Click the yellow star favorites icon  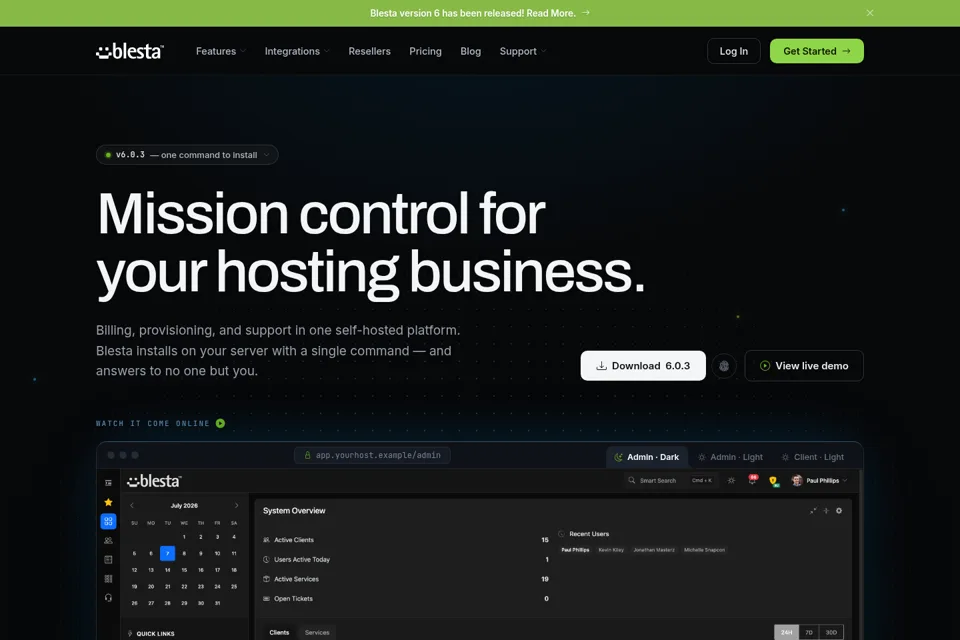[108, 502]
